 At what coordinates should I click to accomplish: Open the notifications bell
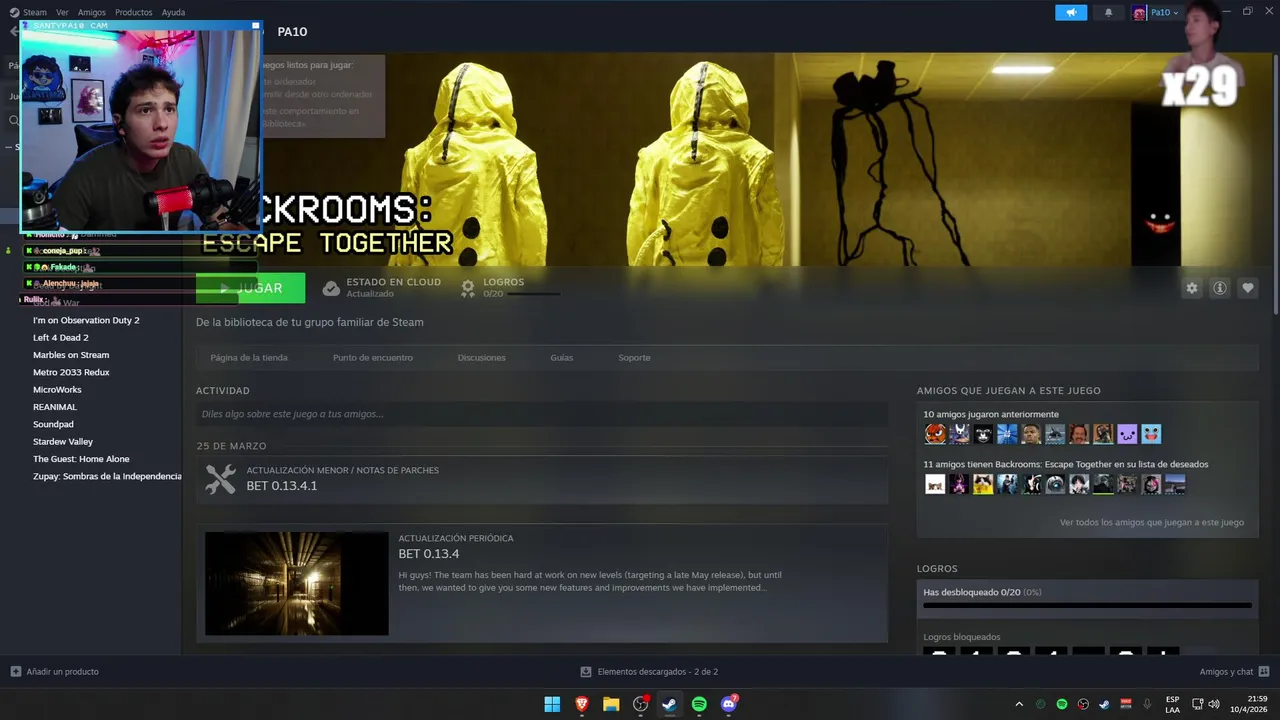(1108, 12)
